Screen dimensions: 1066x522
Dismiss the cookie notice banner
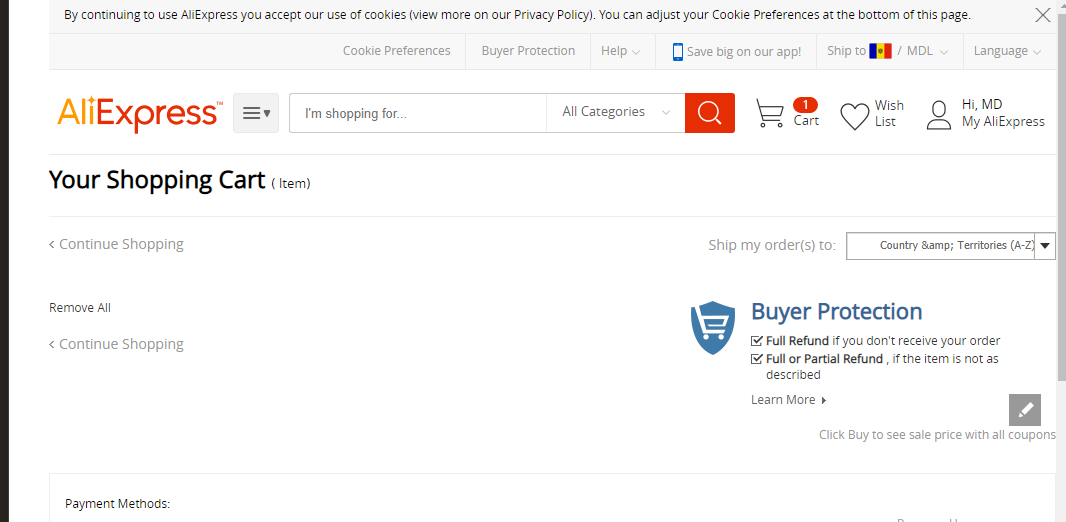click(1042, 15)
